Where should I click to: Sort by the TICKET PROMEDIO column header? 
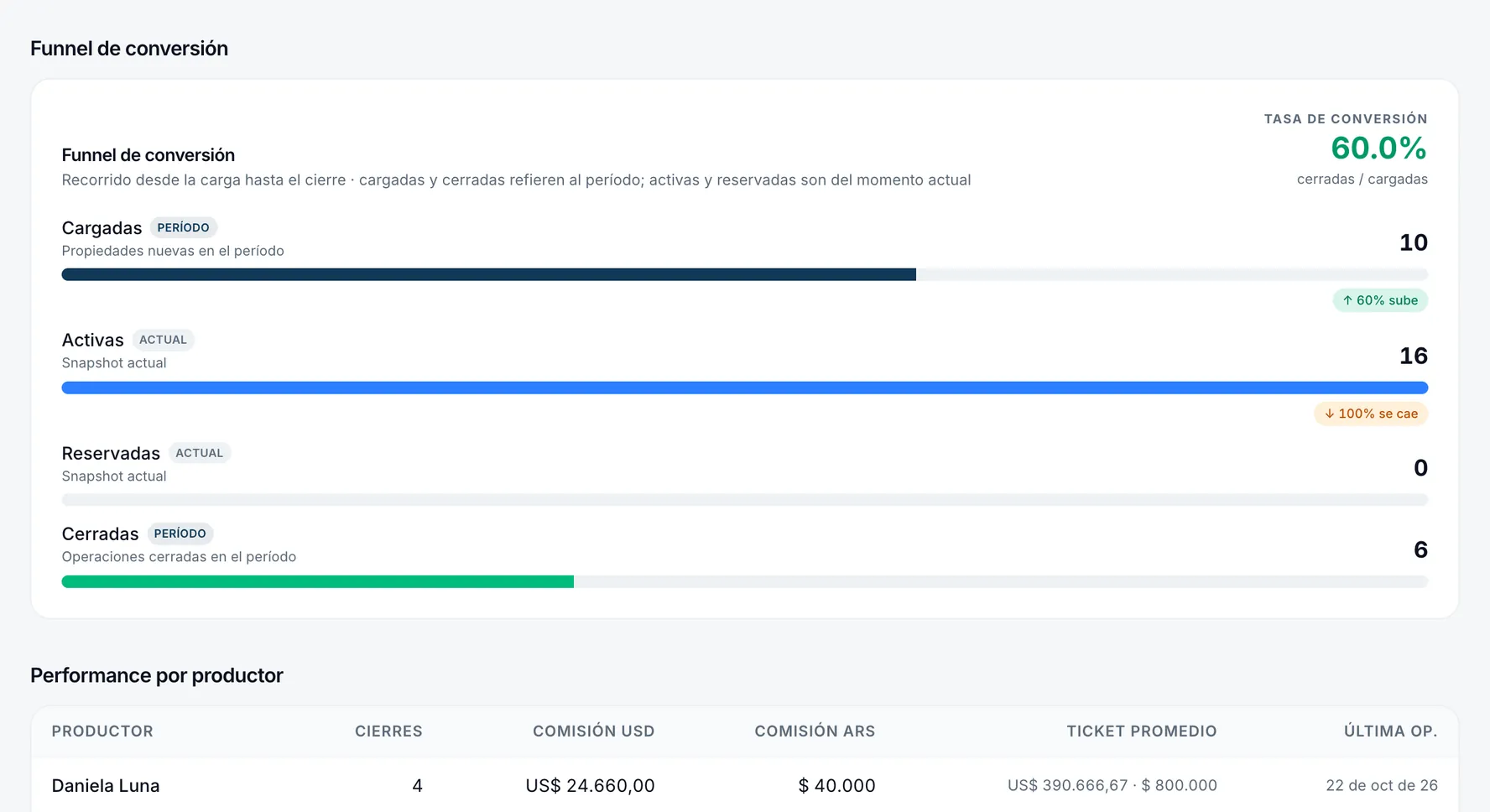1142,731
